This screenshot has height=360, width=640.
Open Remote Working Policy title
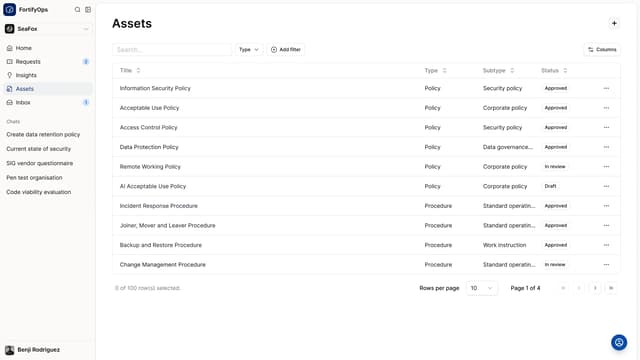click(150, 167)
